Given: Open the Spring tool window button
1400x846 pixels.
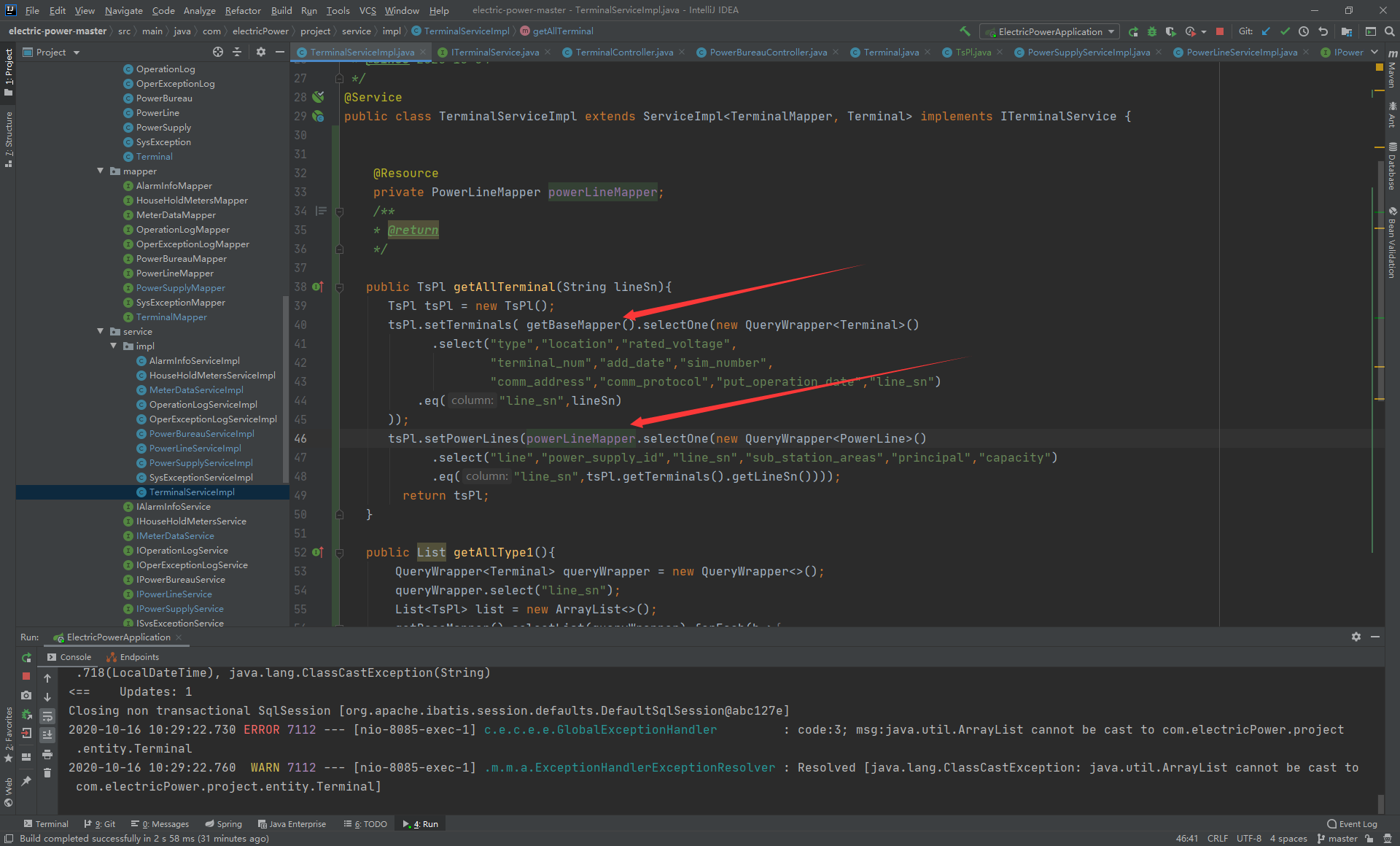Looking at the screenshot, I should 223,824.
